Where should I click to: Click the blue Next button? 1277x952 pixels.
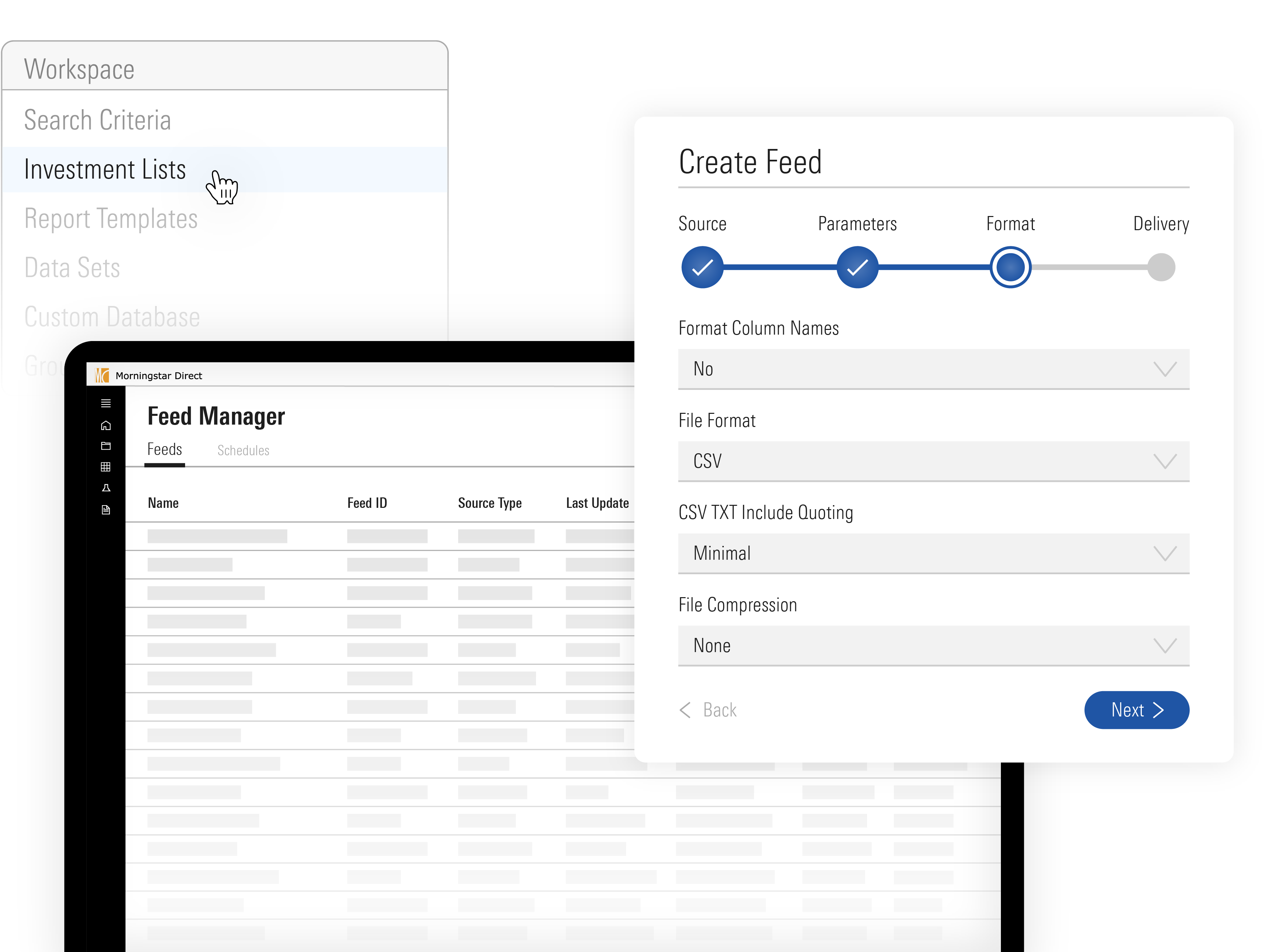pos(1136,710)
